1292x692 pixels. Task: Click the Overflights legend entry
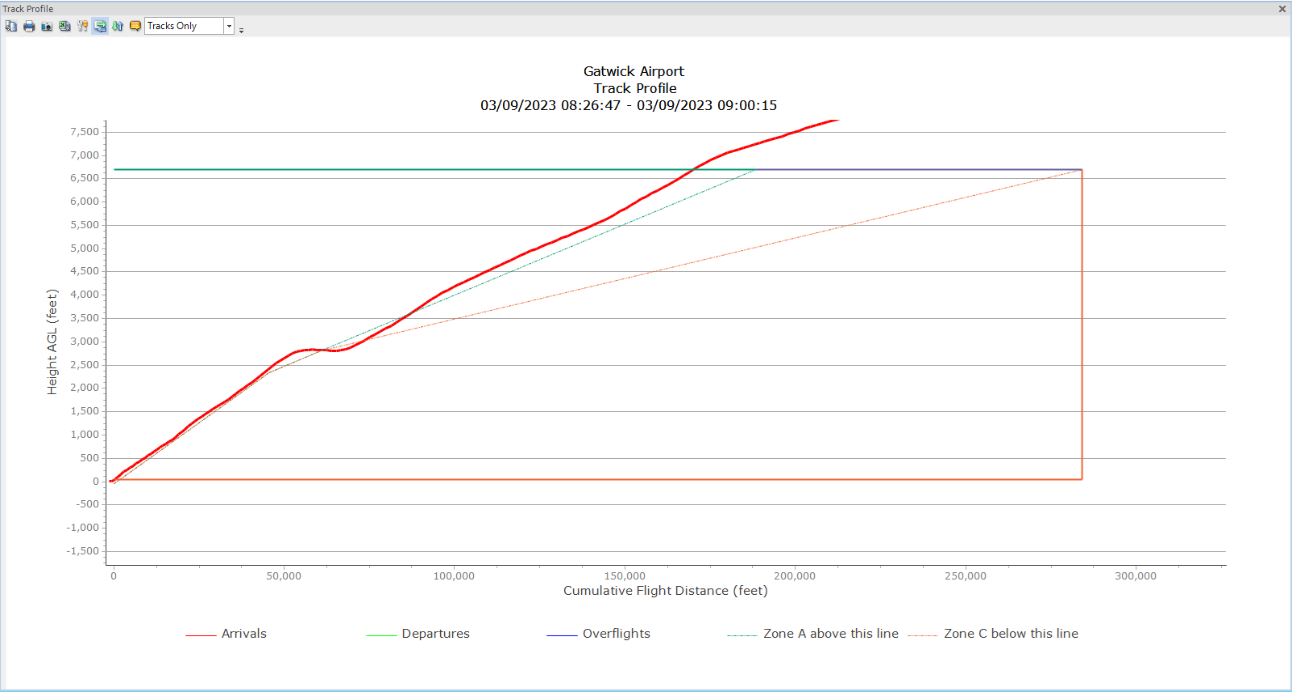(599, 633)
